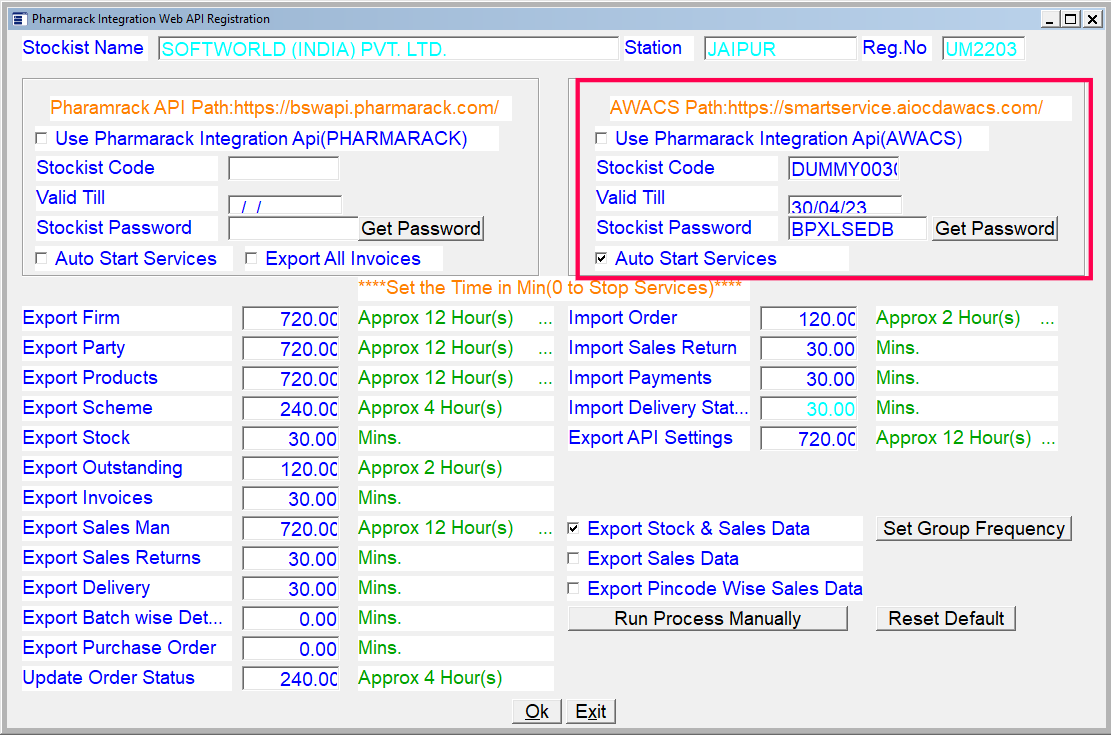Click Get Password in AWACS panel
This screenshot has height=735, width=1111.
(x=994, y=228)
